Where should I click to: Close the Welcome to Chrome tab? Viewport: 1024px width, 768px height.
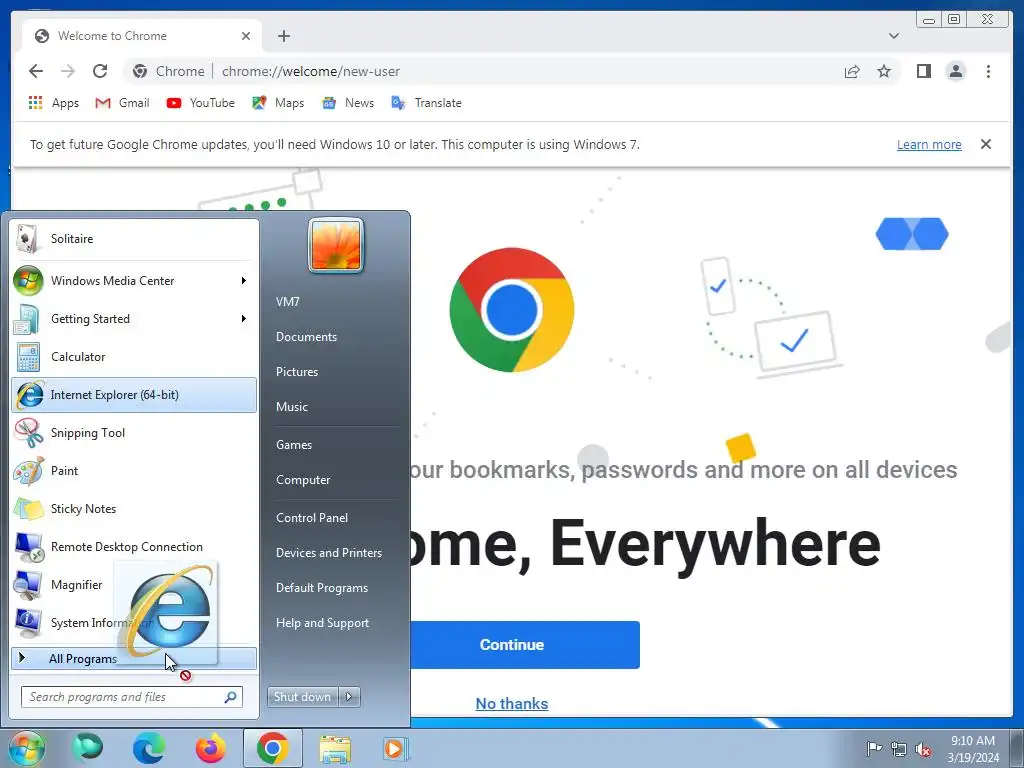[x=246, y=36]
